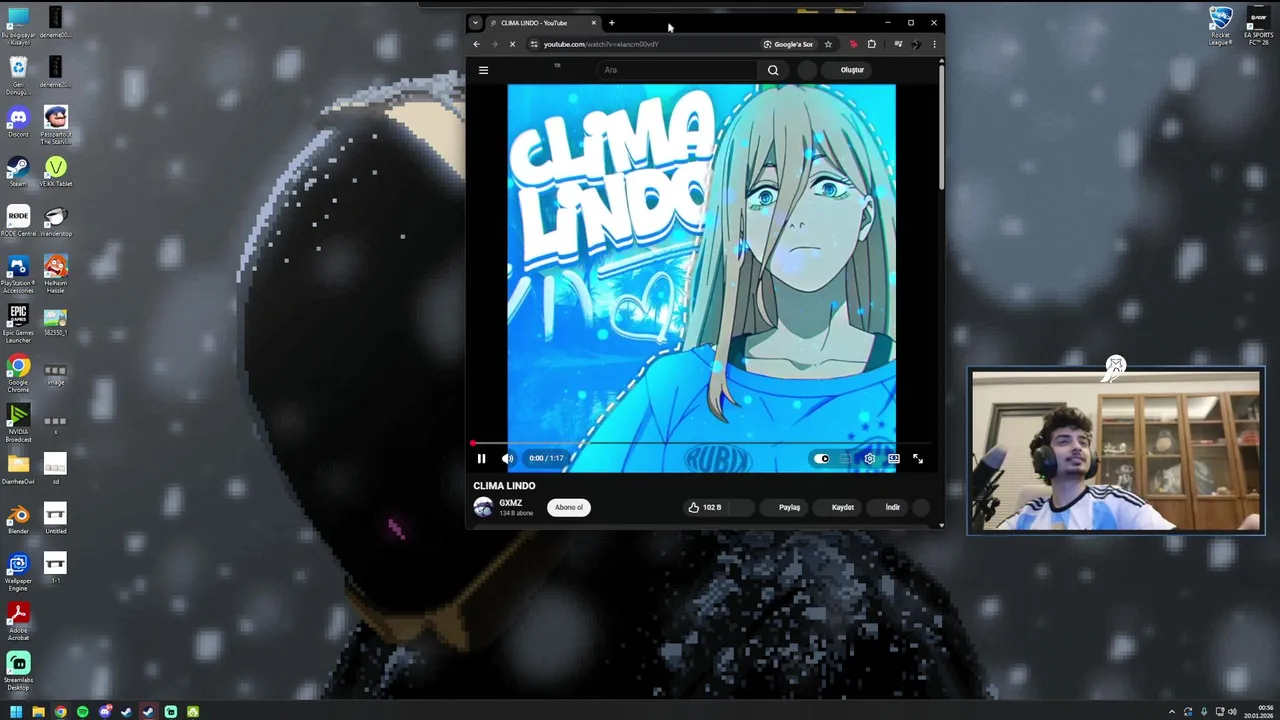Go back to previous page in Chrome
This screenshot has height=720, width=1280.
pyautogui.click(x=476, y=44)
